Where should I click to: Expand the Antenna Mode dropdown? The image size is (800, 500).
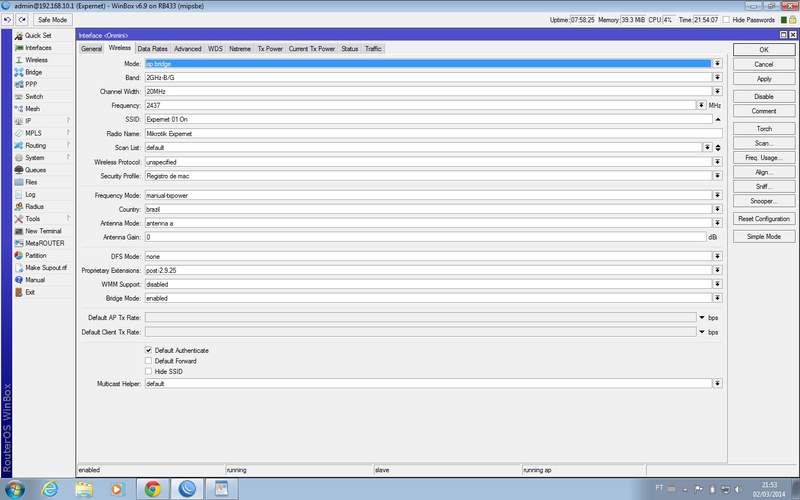(x=717, y=223)
